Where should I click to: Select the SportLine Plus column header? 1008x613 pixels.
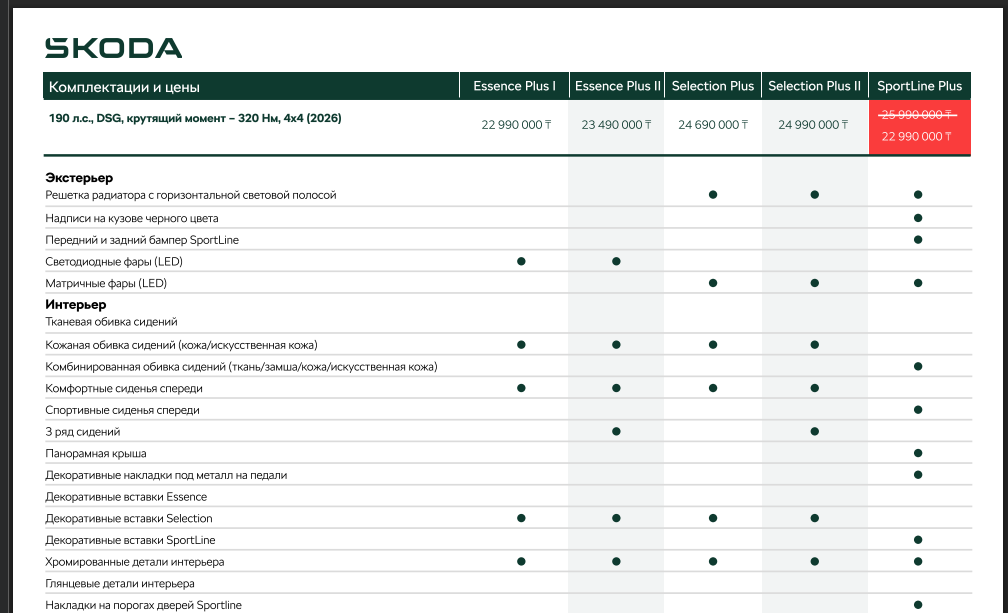pos(919,86)
